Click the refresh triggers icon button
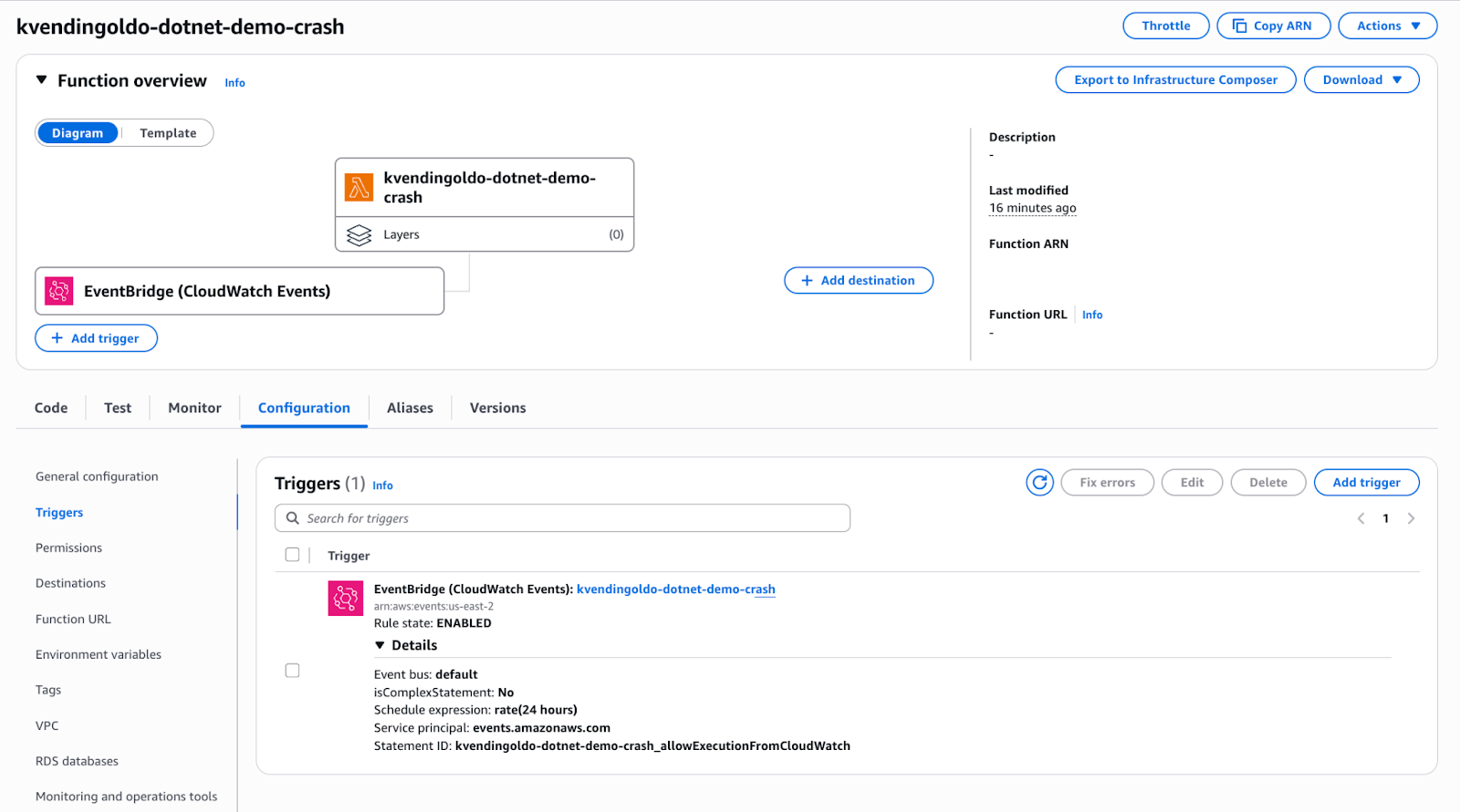This screenshot has height=812, width=1460. [x=1039, y=483]
